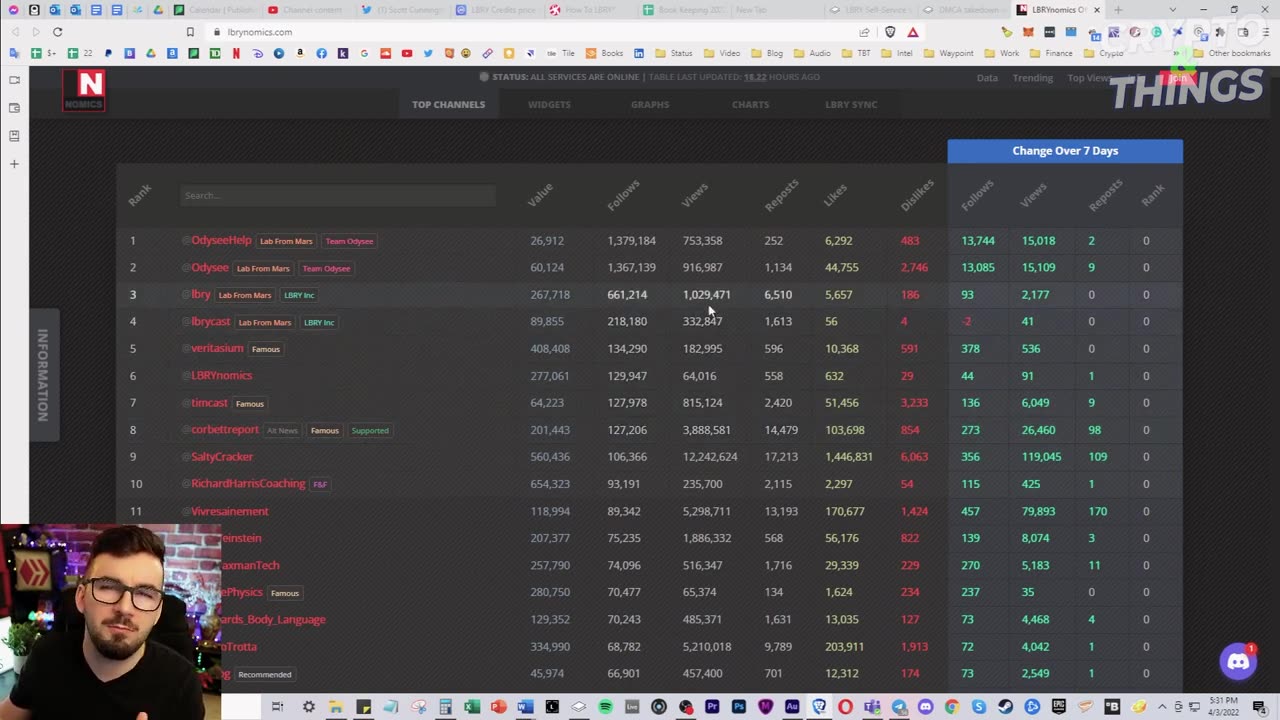Click the bookmark page icon in address bar
The image size is (1280, 720).
(190, 32)
